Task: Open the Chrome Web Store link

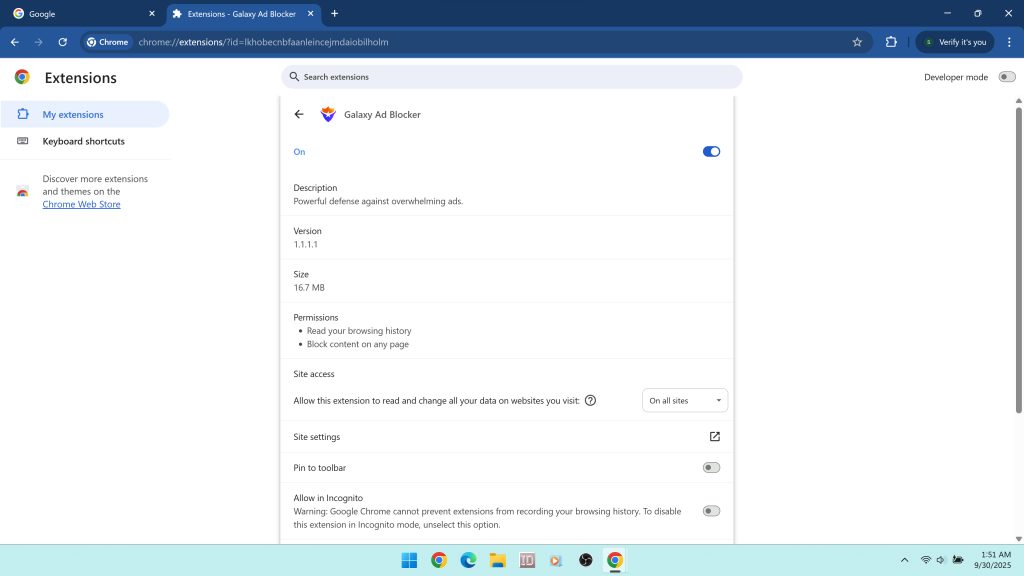Action: (x=81, y=204)
